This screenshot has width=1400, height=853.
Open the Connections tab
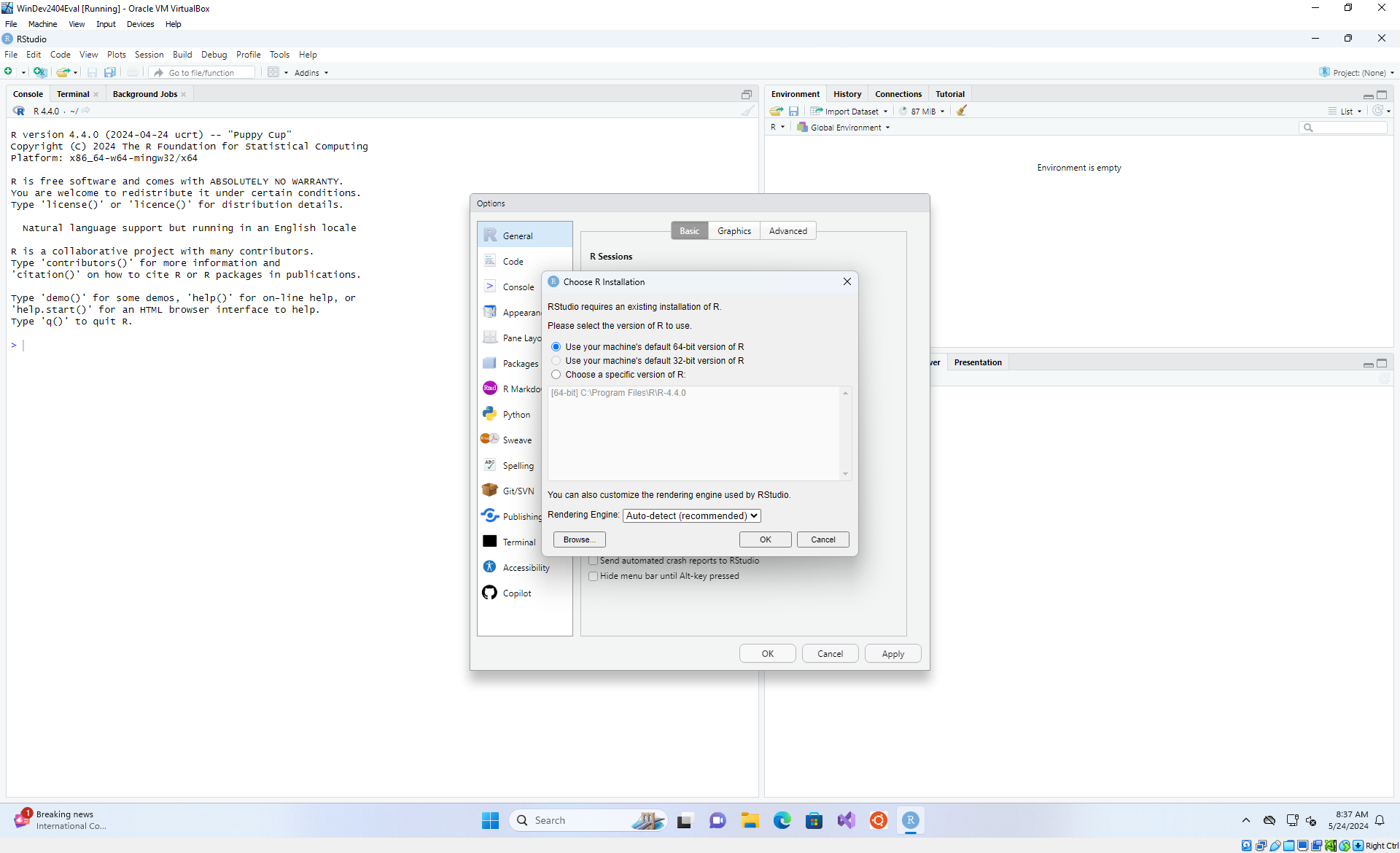pyautogui.click(x=898, y=94)
